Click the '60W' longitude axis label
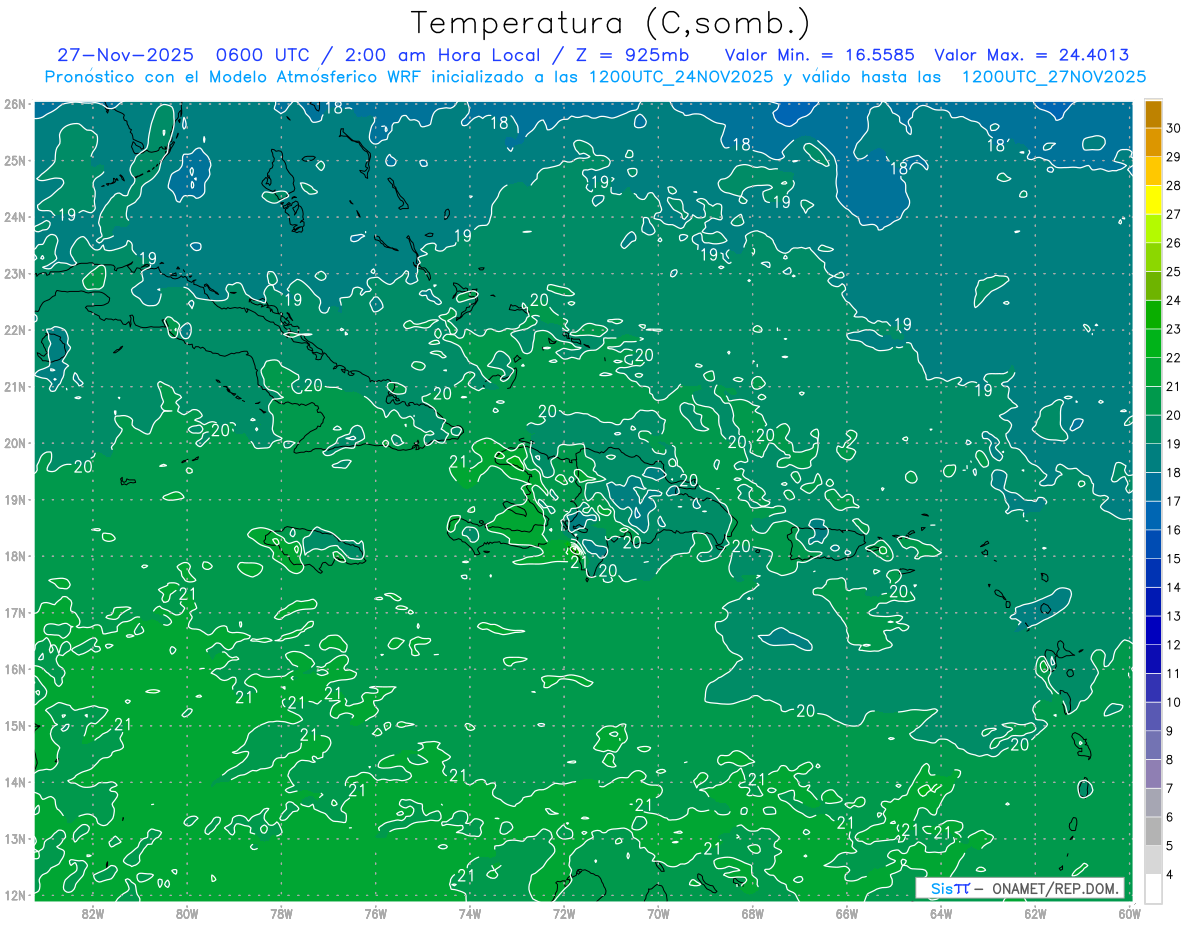The height and width of the screenshot is (927, 1200). (1128, 913)
